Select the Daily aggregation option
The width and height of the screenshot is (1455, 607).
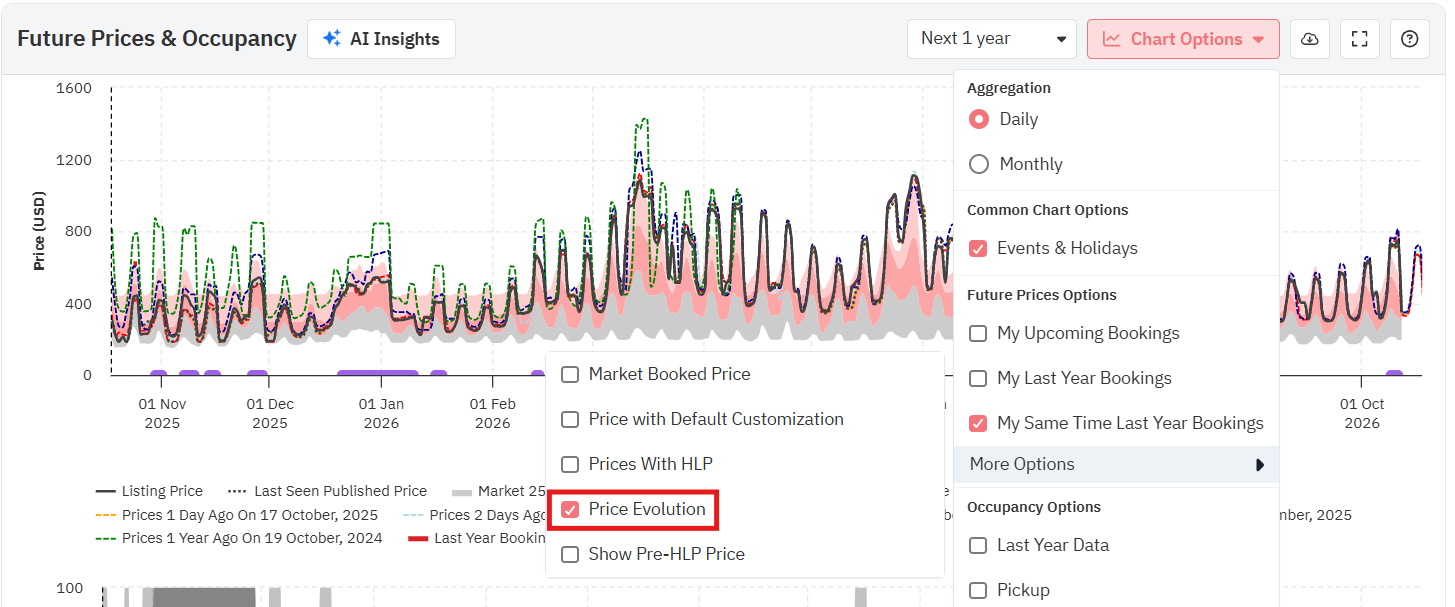pos(979,119)
